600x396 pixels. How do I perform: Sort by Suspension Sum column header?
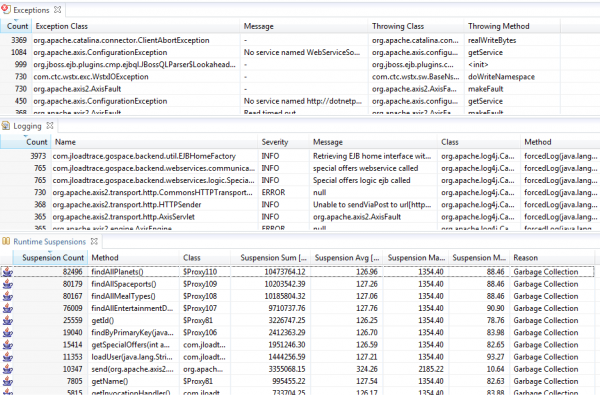coord(271,257)
